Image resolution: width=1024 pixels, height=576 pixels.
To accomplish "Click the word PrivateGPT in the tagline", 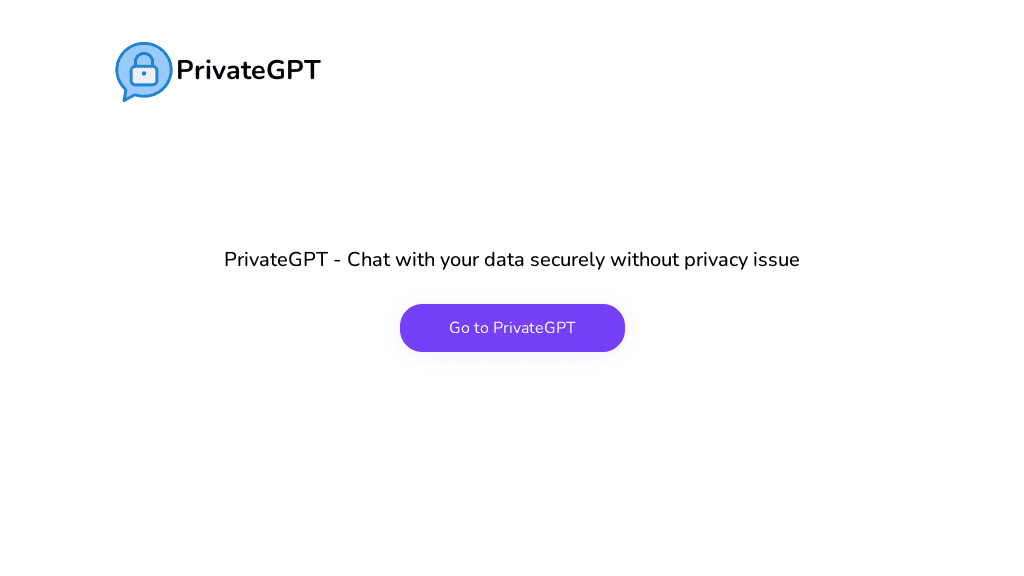I will tap(276, 259).
